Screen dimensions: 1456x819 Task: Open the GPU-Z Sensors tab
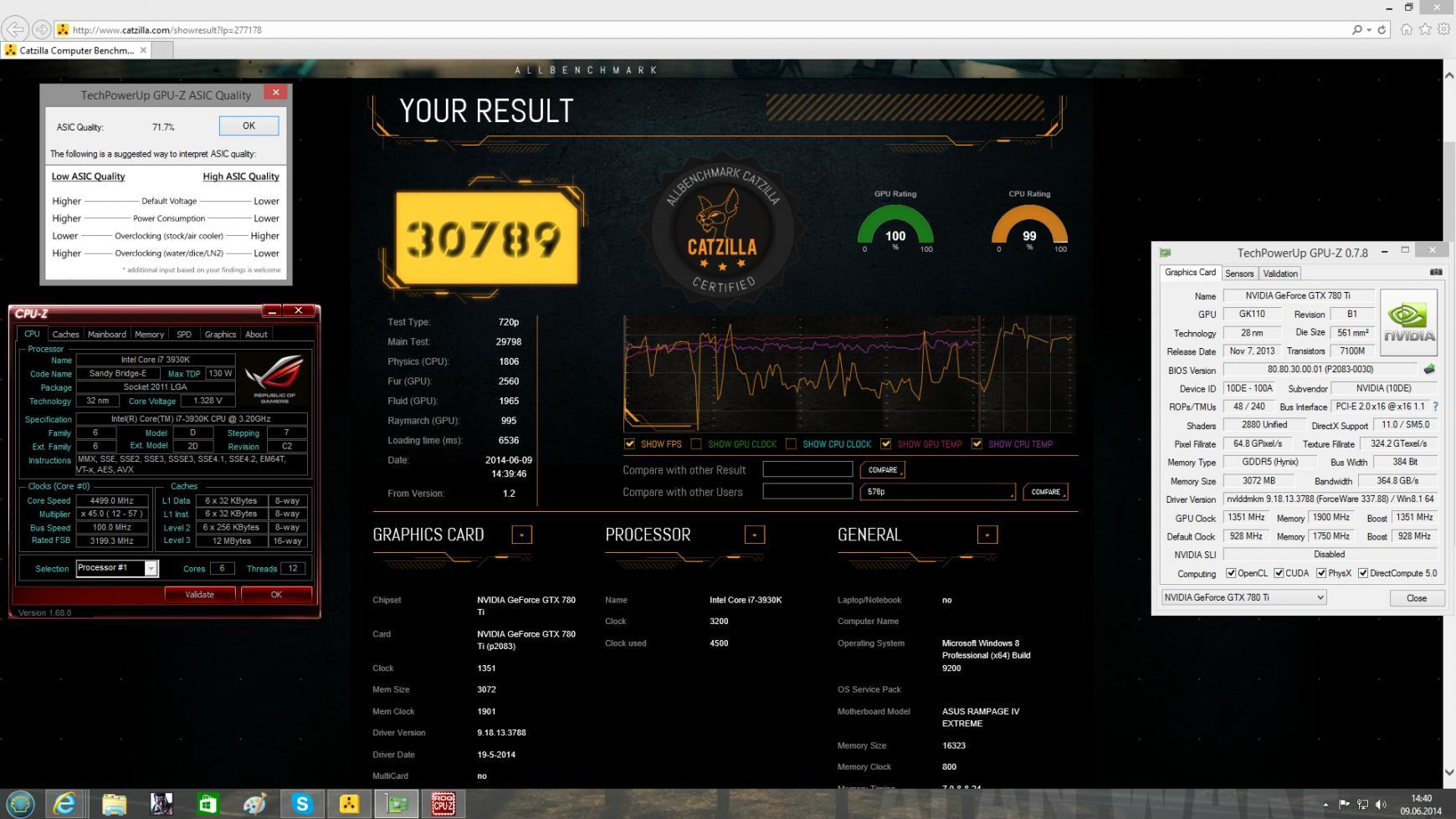click(1239, 274)
